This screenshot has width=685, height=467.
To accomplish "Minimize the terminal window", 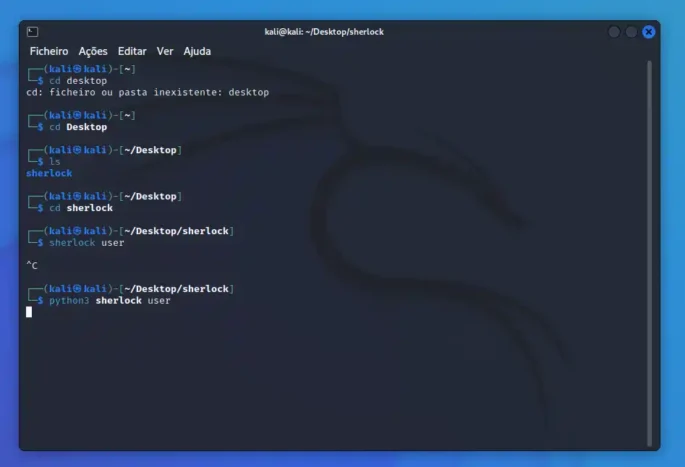I will 614,32.
